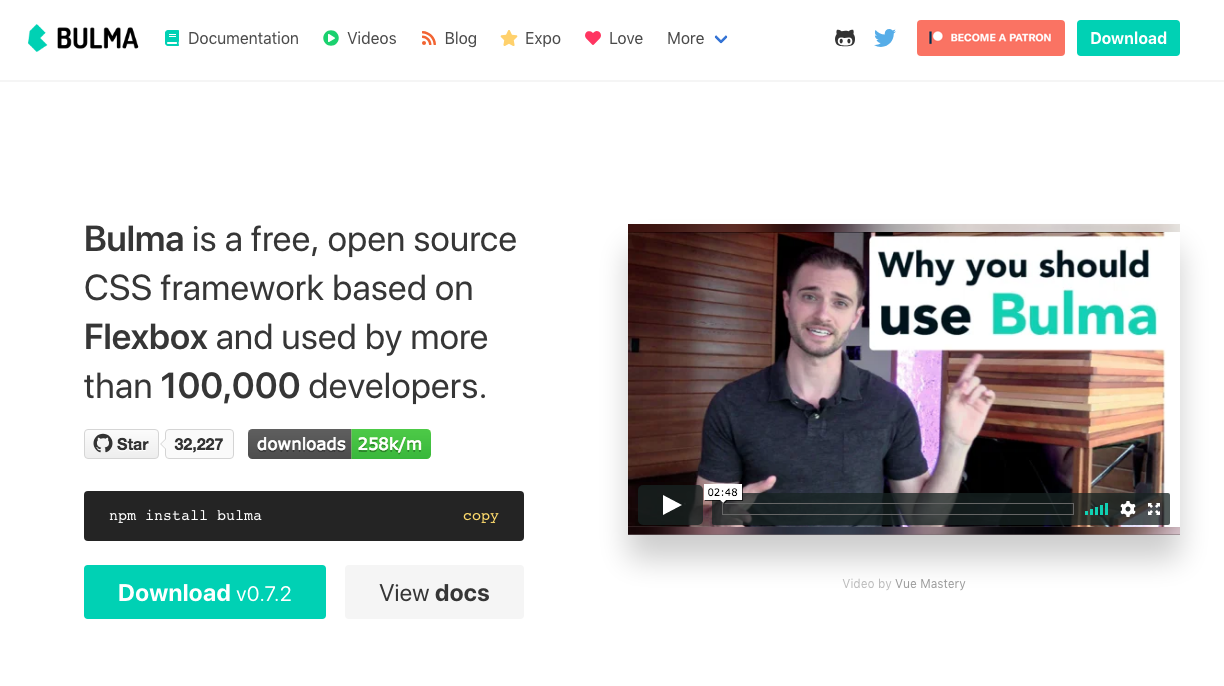The height and width of the screenshot is (686, 1224).
Task: Click the star icon next to Expo
Action: 508,37
